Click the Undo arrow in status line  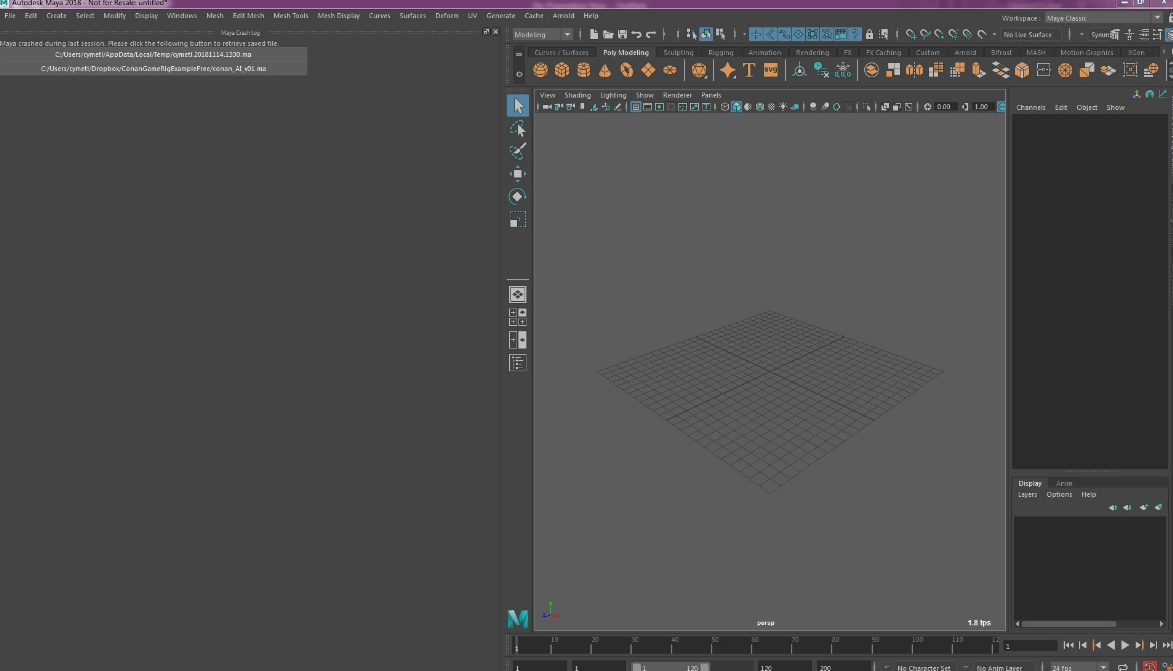coord(636,34)
